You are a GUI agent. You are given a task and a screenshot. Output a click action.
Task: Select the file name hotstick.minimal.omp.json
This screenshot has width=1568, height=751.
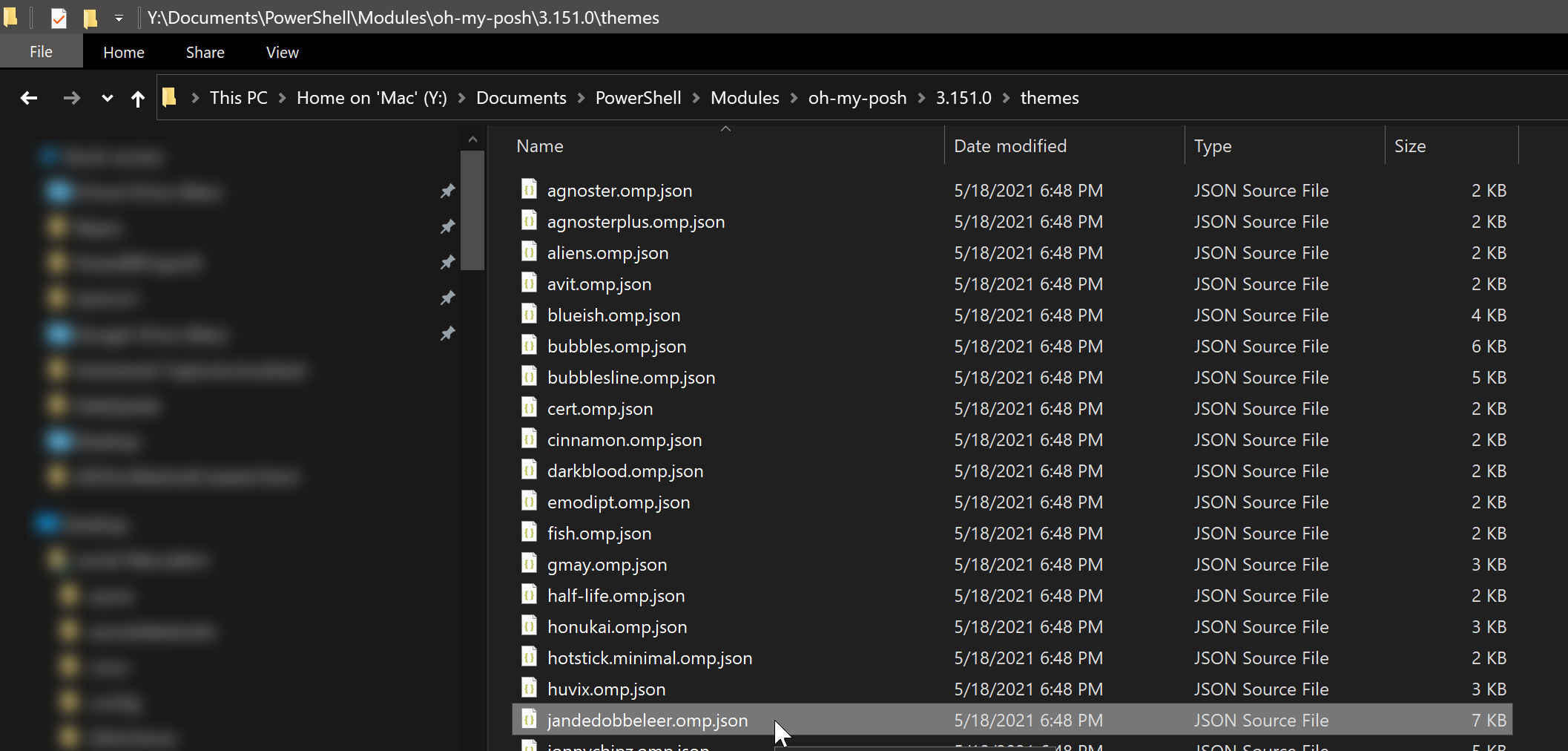(650, 658)
